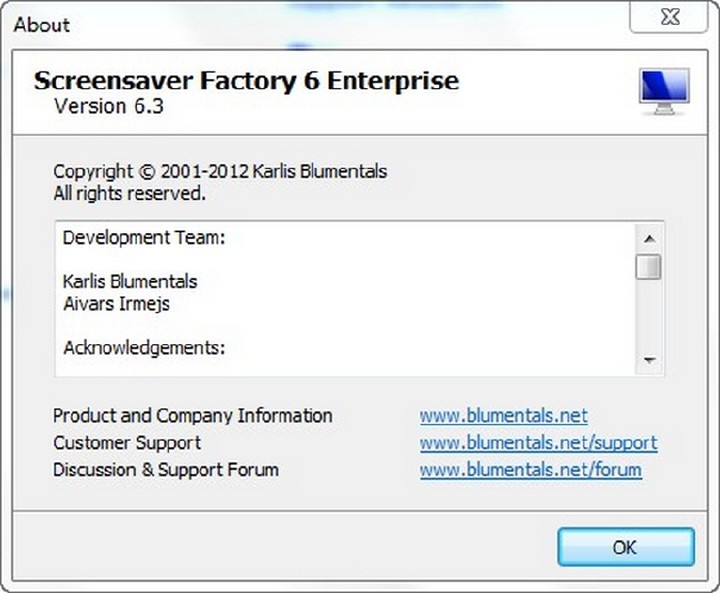Click the credits box scrollbar thumb
The height and width of the screenshot is (593, 720).
pos(649,267)
